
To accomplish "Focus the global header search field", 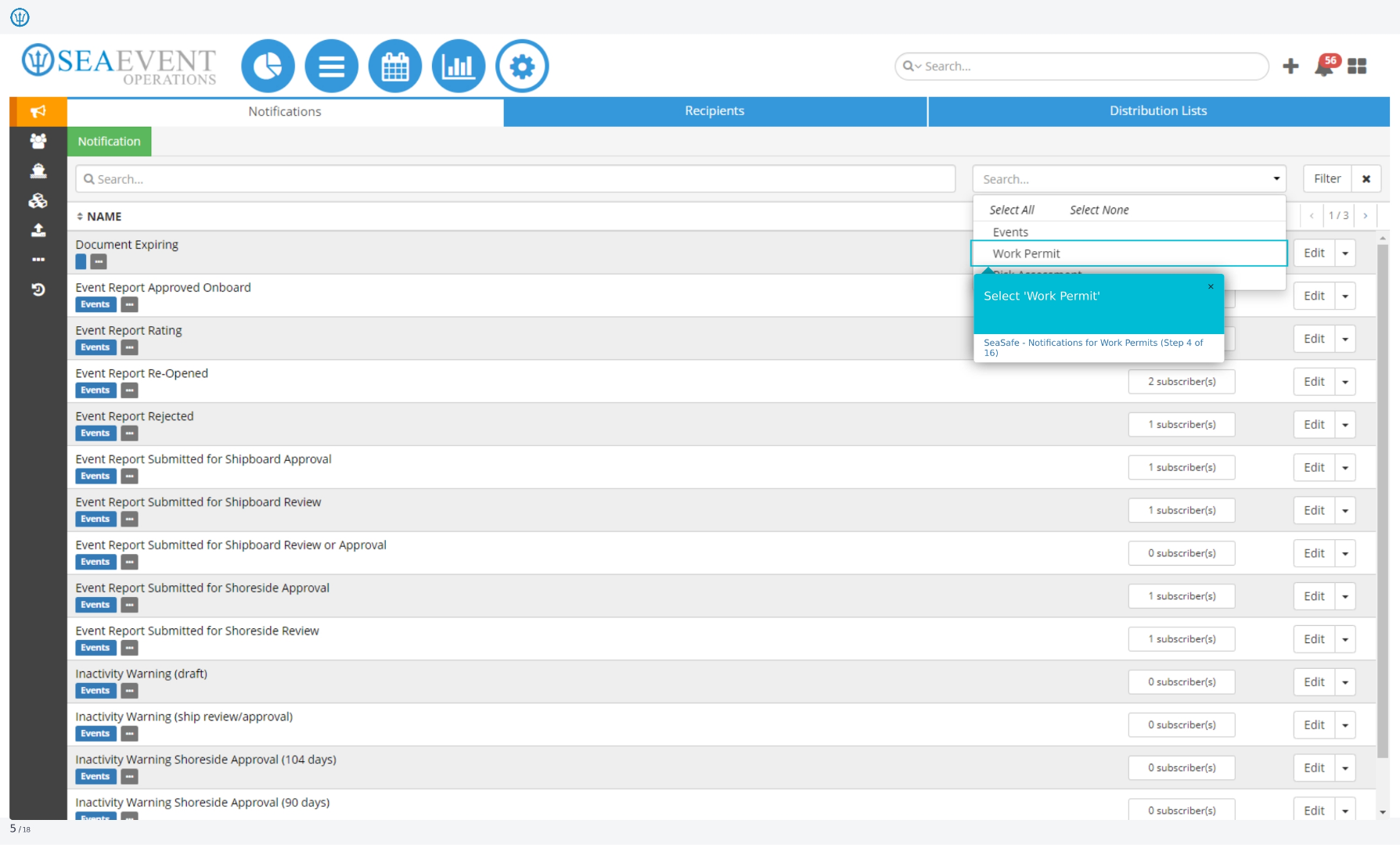I will click(1081, 67).
